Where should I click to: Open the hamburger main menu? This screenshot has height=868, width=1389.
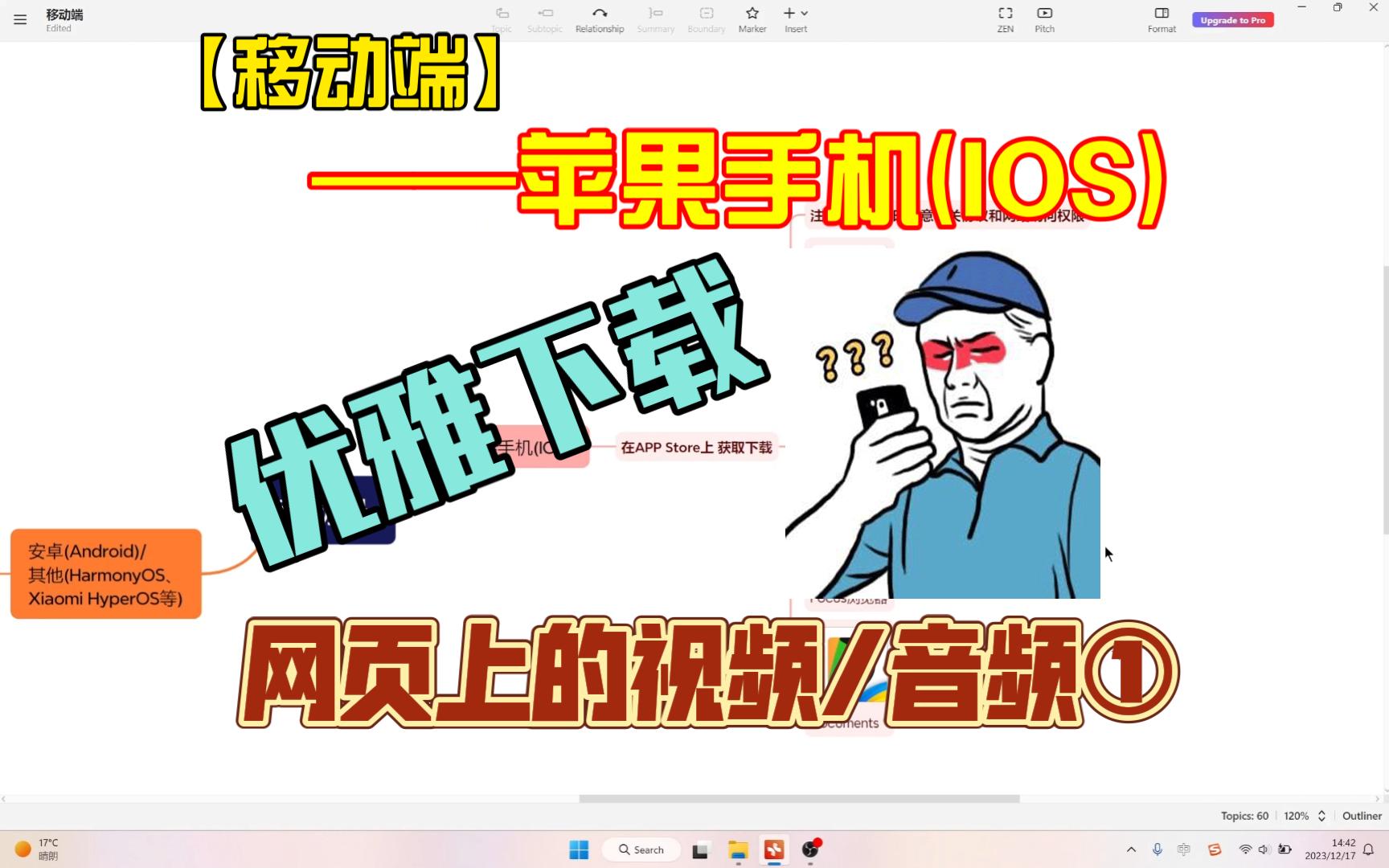20,20
